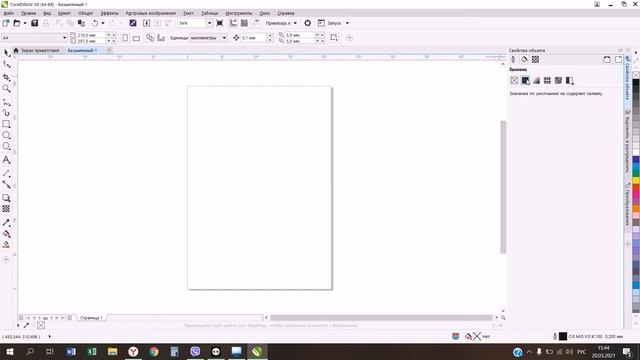This screenshot has height=360, width=640.
Task: Select the Pick tool
Action: point(6,53)
